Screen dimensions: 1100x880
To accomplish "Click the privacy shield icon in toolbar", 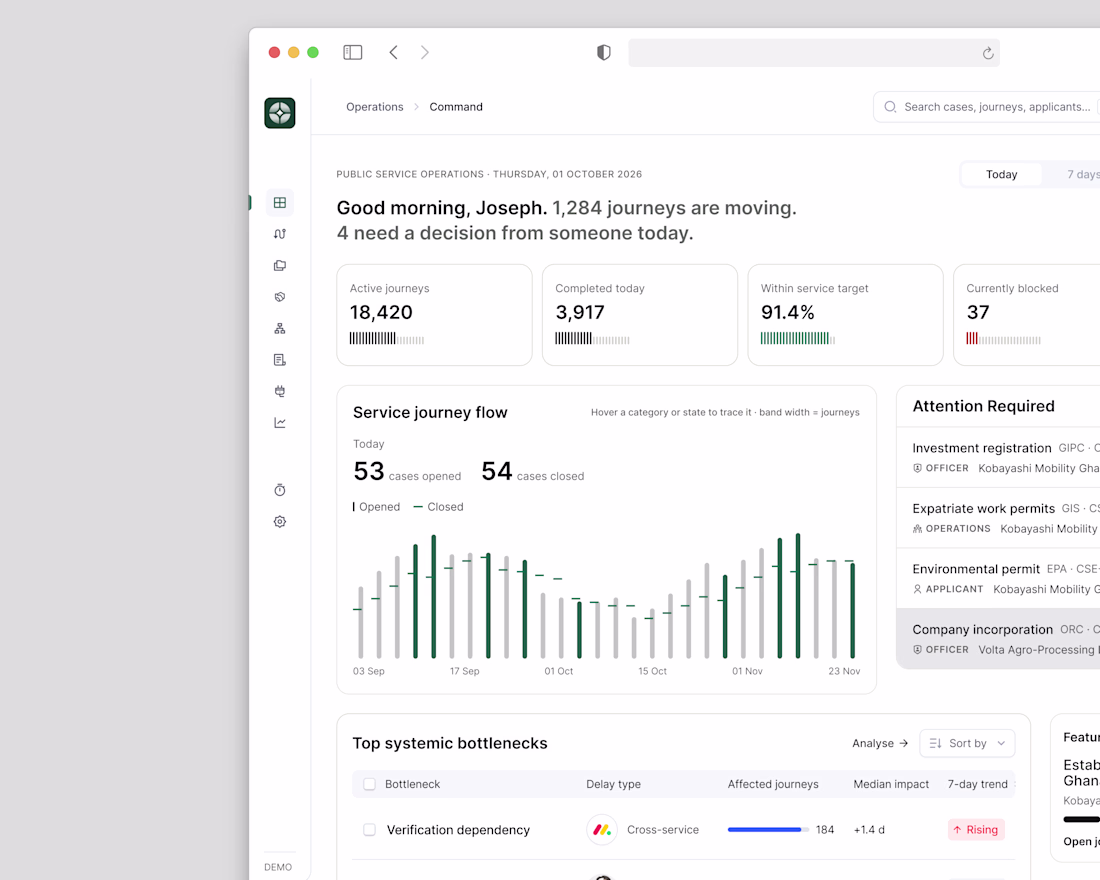I will tap(603, 53).
